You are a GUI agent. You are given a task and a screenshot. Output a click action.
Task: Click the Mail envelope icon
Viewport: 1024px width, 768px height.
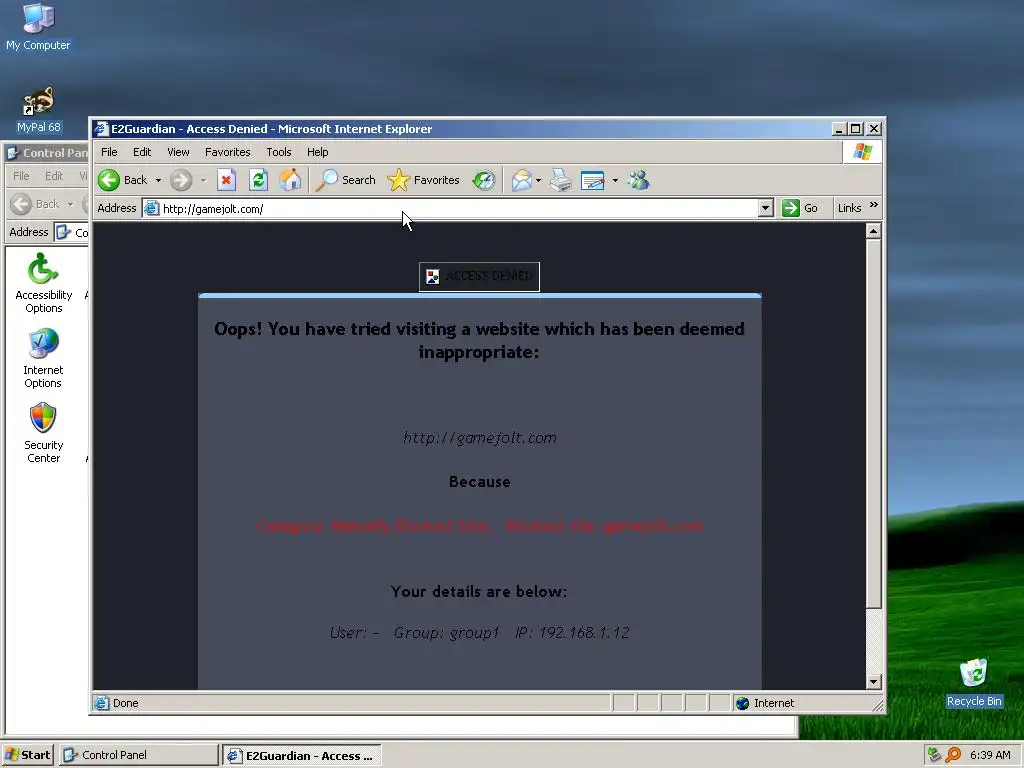click(522, 180)
